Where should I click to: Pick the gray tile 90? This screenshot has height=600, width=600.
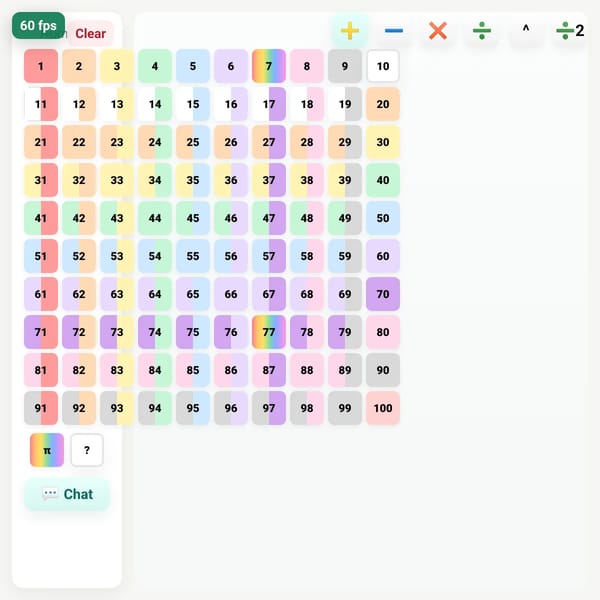pyautogui.click(x=383, y=370)
